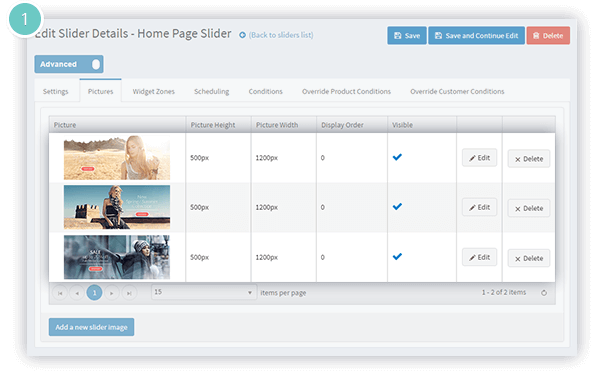Screen dimensions: 600x374
Task: Go to last page of grid
Action: pyautogui.click(x=129, y=293)
